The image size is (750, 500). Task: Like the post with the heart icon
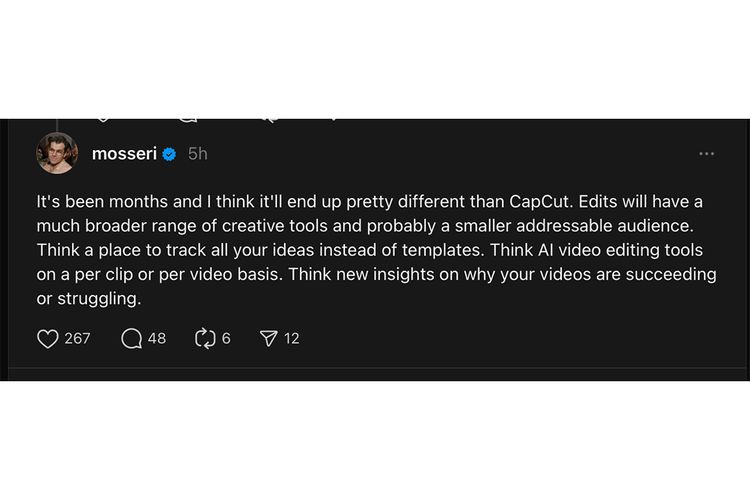click(x=48, y=339)
